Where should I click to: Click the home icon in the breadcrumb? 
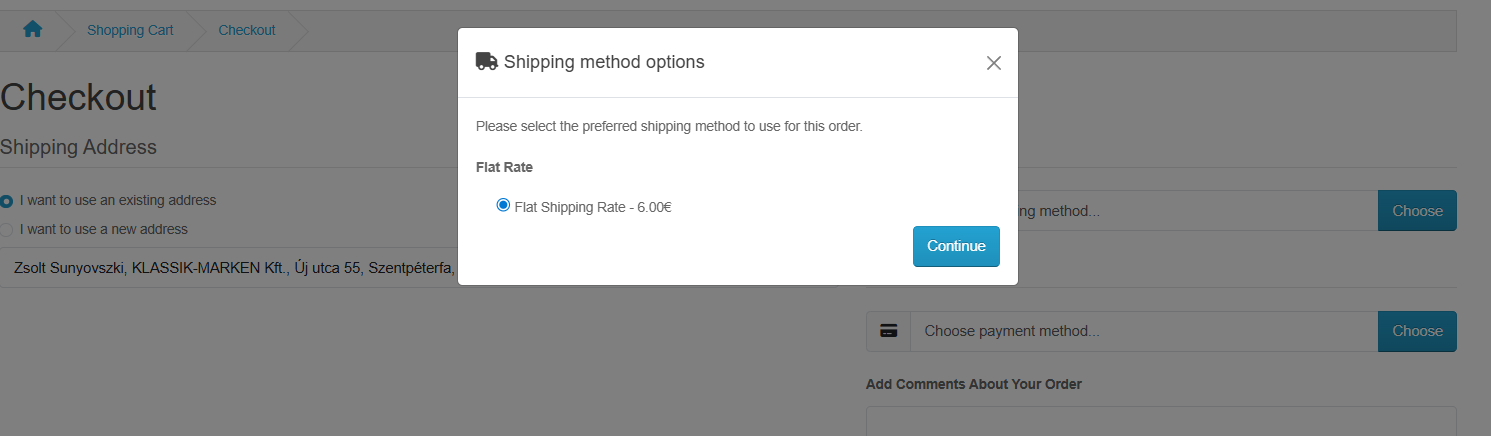32,30
